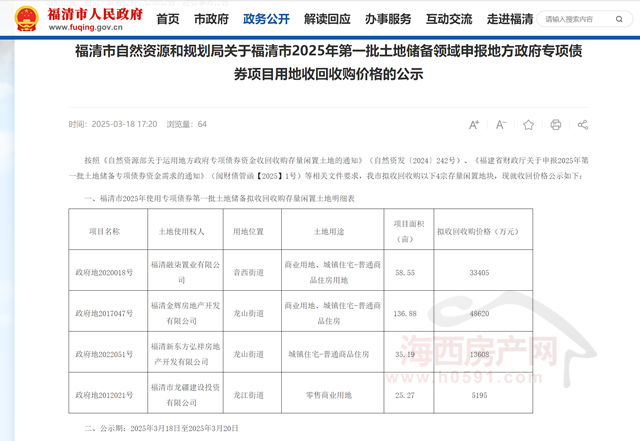The width and height of the screenshot is (640, 441).
Task: Click the 福清市人民政府 title logo text
Action: pyautogui.click(x=95, y=14)
